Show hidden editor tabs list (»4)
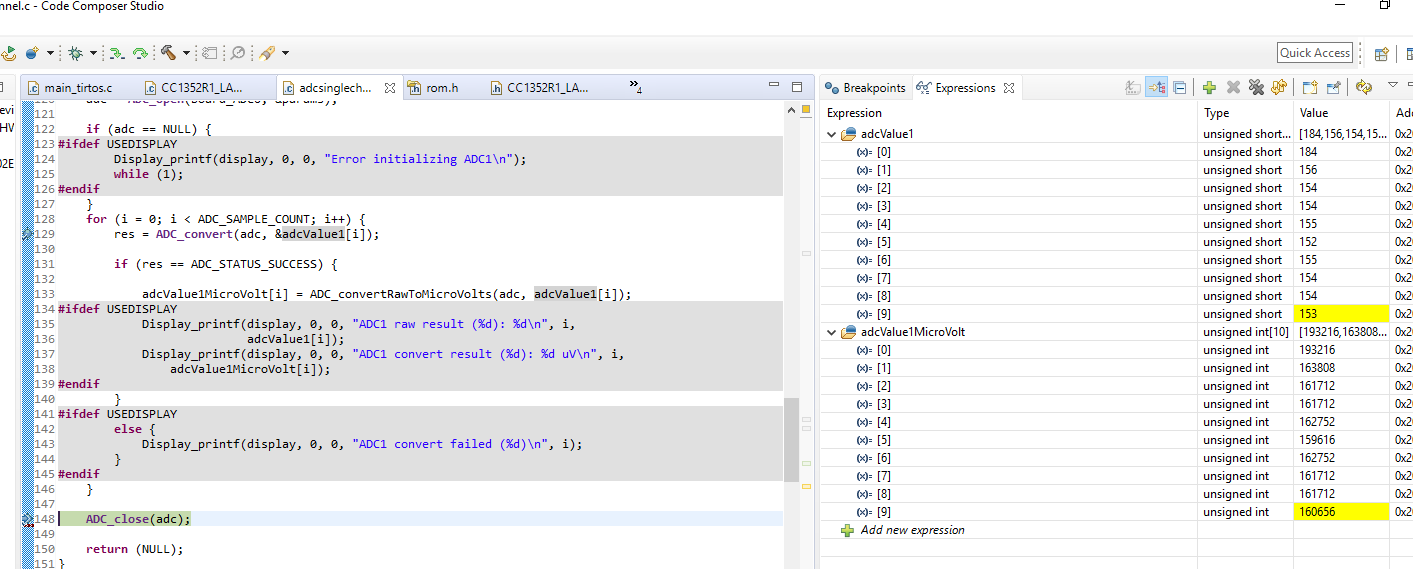 (636, 88)
